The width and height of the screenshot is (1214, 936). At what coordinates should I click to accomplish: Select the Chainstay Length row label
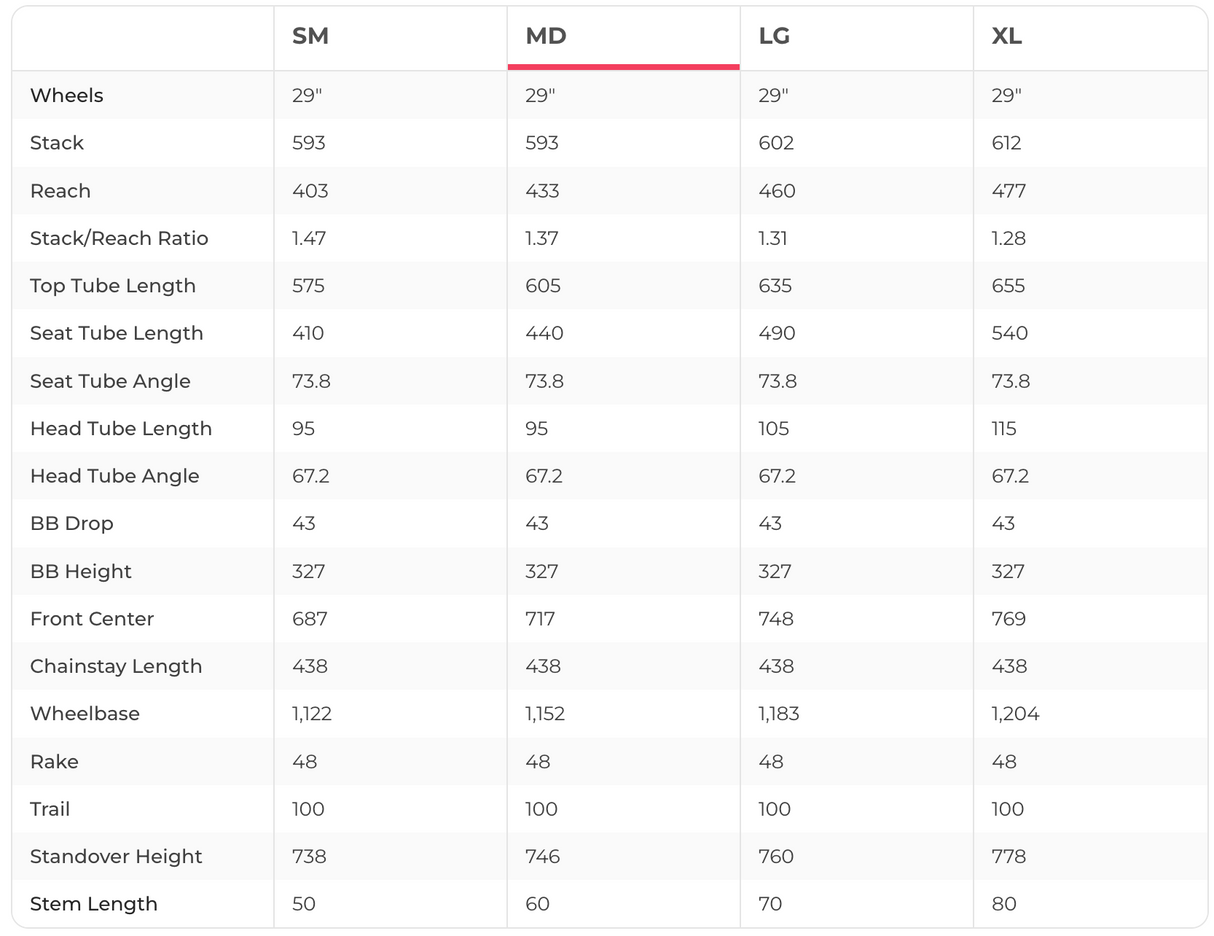pyautogui.click(x=116, y=667)
